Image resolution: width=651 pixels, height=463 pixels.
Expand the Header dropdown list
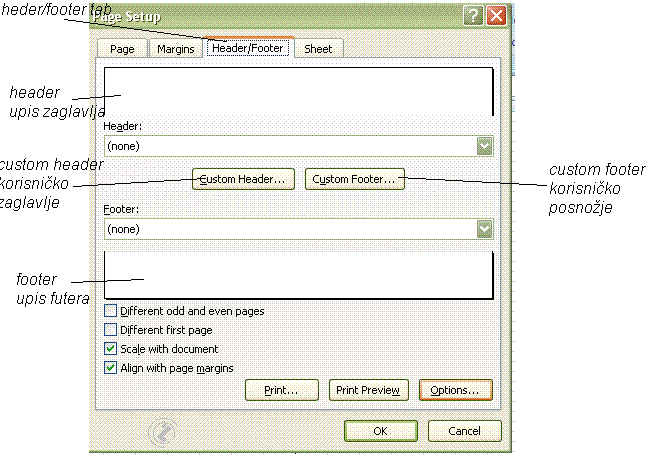tap(485, 146)
